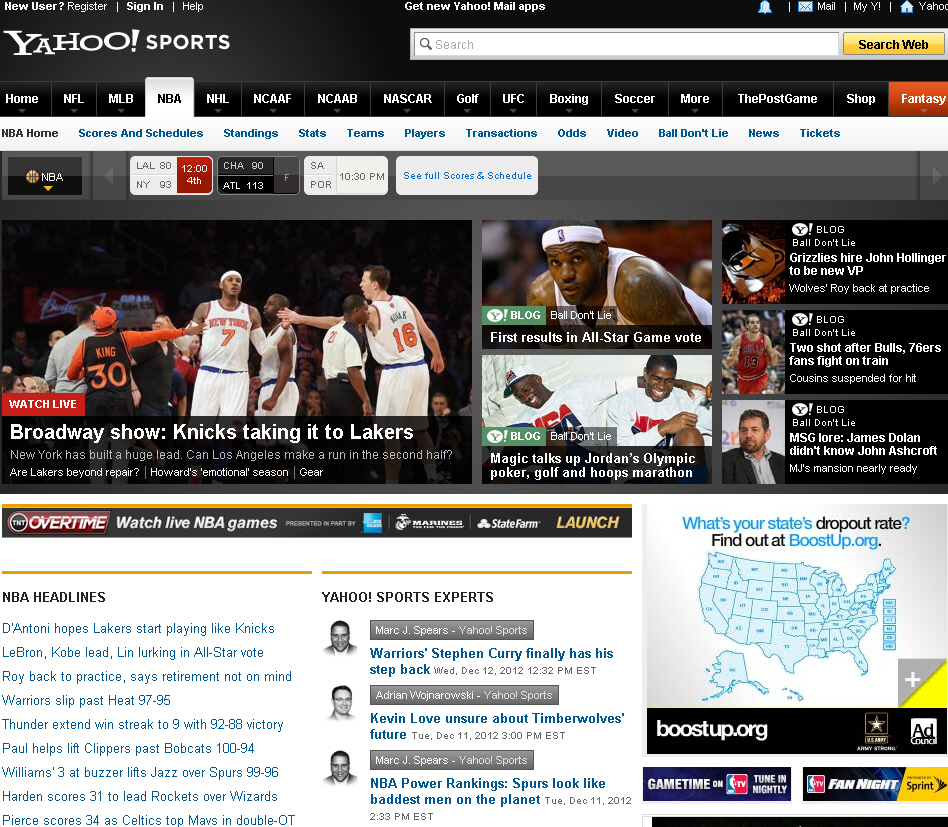Open NBA TV Fan Night Sprint banner
Screen dimensions: 948x827
[x=875, y=784]
